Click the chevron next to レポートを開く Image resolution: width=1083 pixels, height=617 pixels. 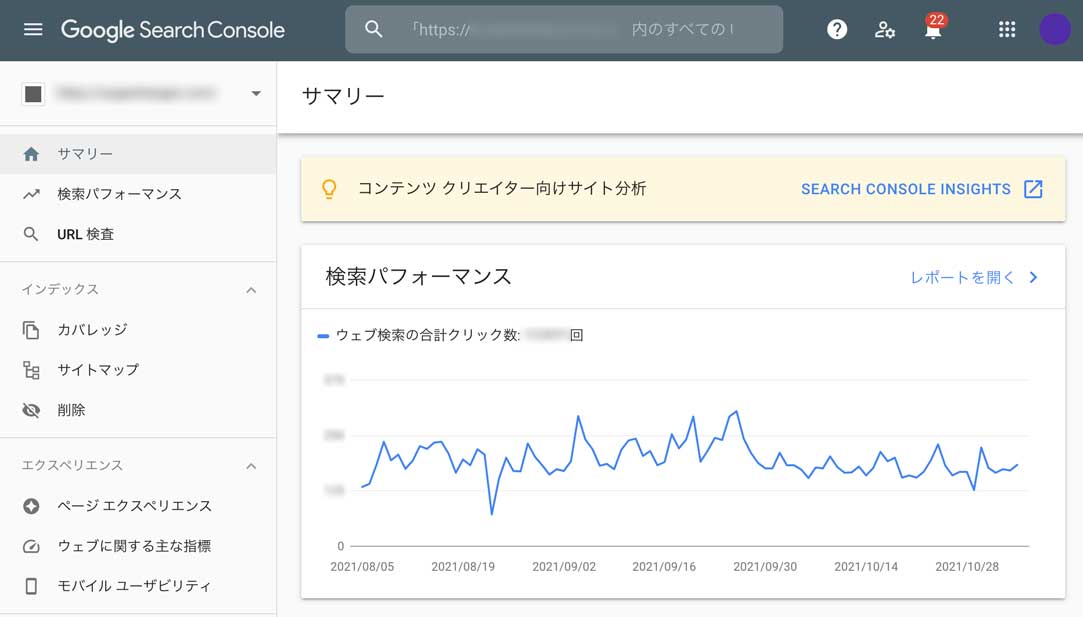[1034, 278]
